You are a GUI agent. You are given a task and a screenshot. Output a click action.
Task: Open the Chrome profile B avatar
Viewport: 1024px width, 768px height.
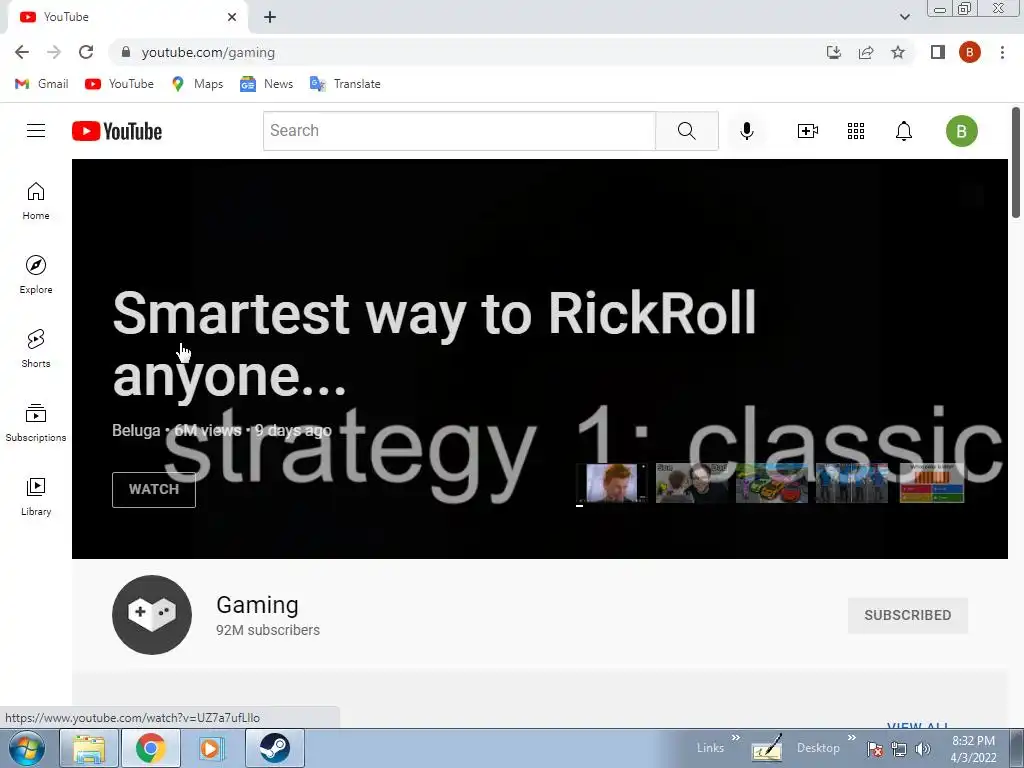point(970,52)
